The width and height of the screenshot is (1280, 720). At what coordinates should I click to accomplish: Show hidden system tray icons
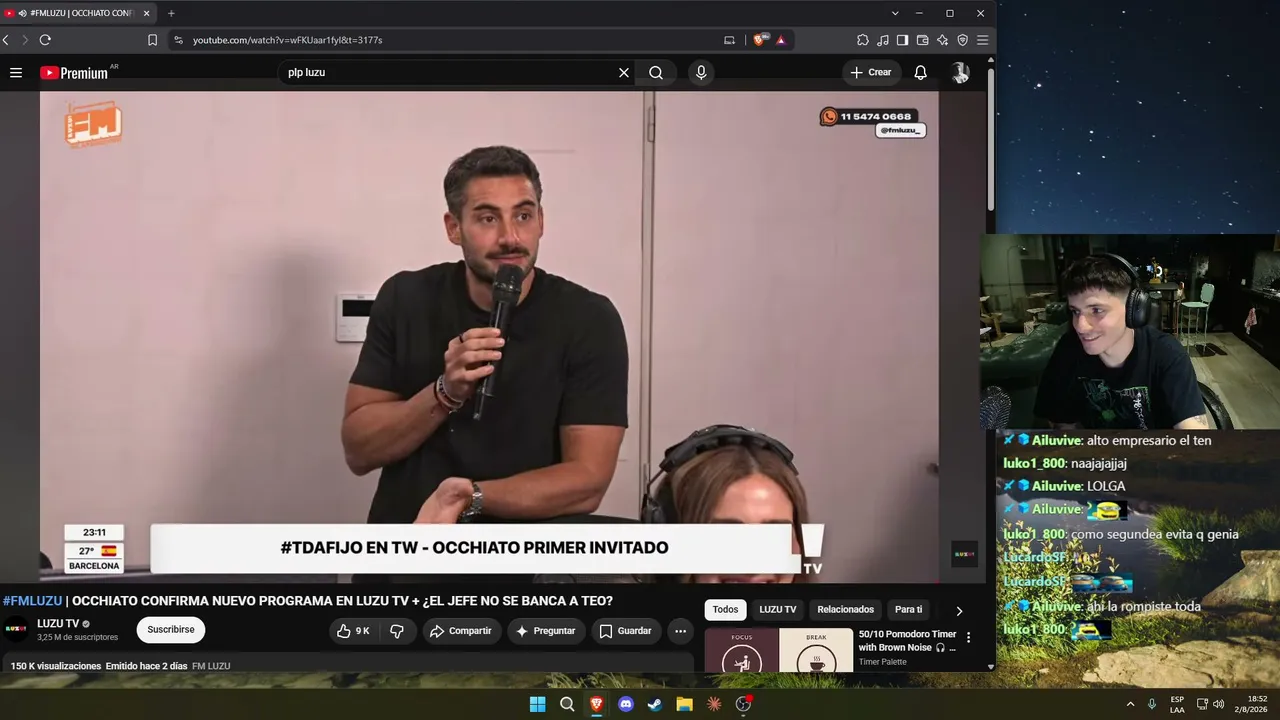pos(1130,704)
